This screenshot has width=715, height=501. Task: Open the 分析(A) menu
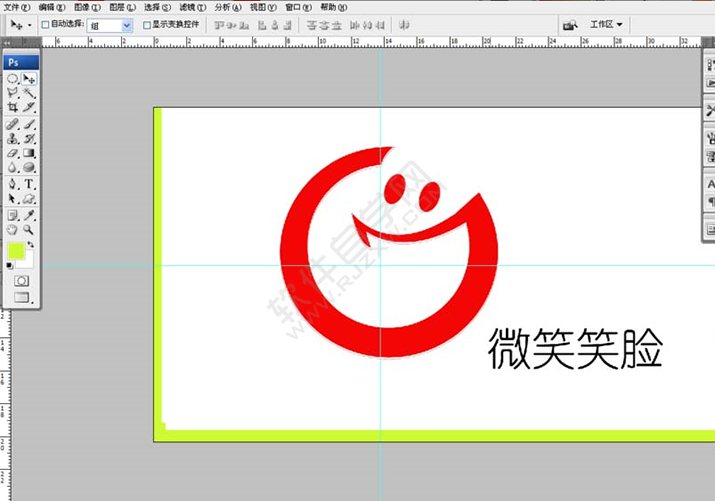228,7
